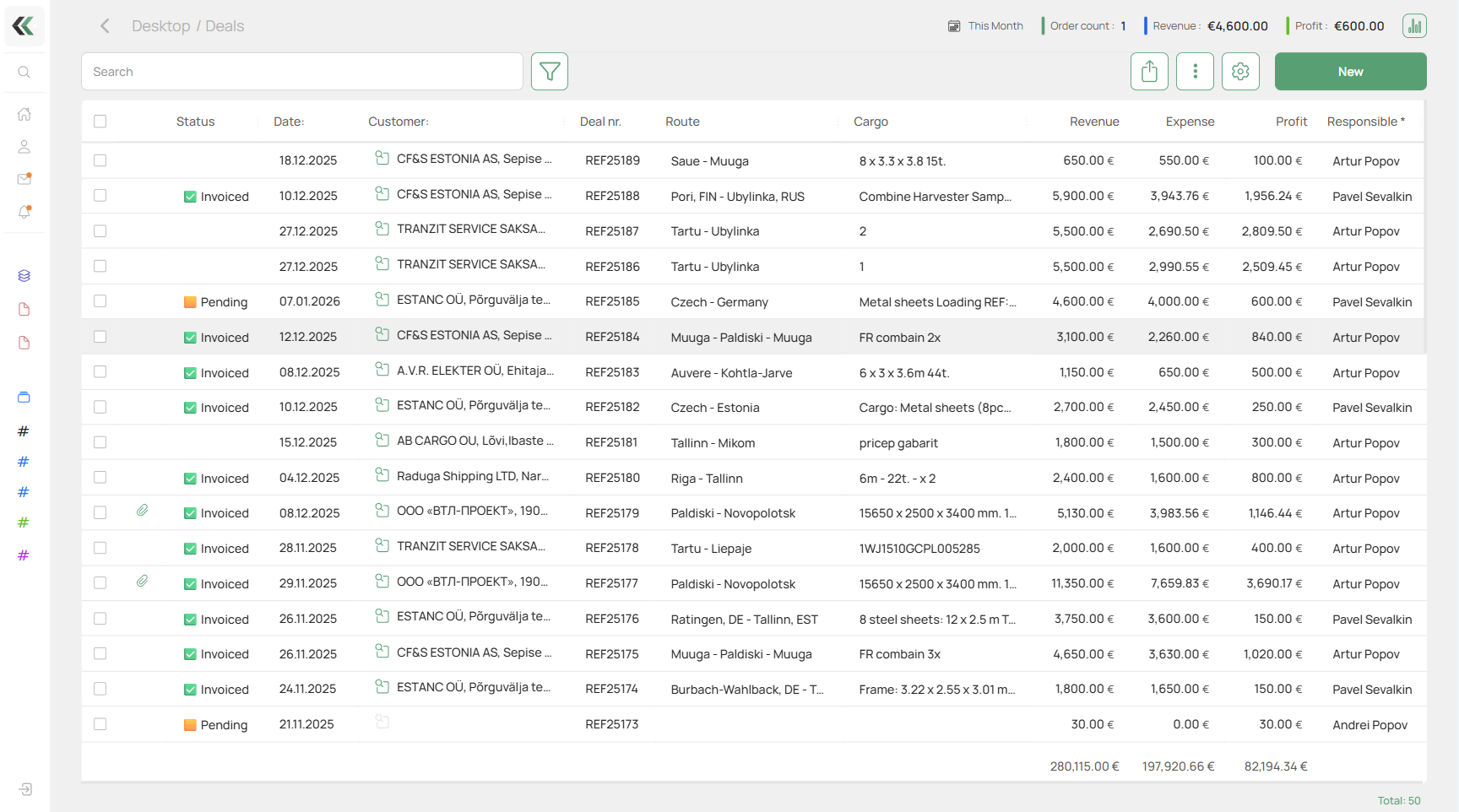Open the filter funnel icon
The height and width of the screenshot is (812, 1459).
[549, 72]
